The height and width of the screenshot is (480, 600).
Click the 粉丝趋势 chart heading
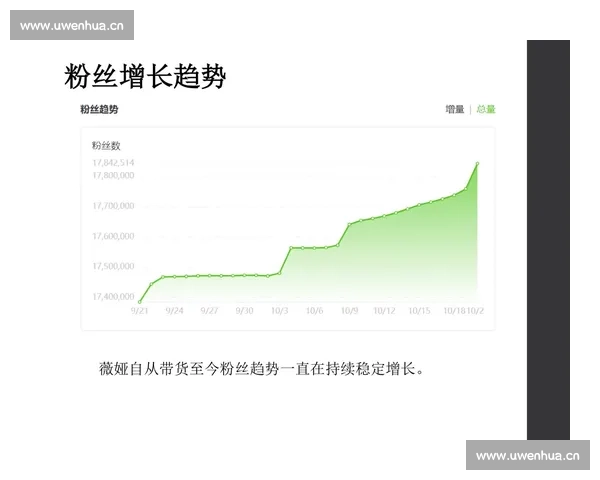coord(99,109)
